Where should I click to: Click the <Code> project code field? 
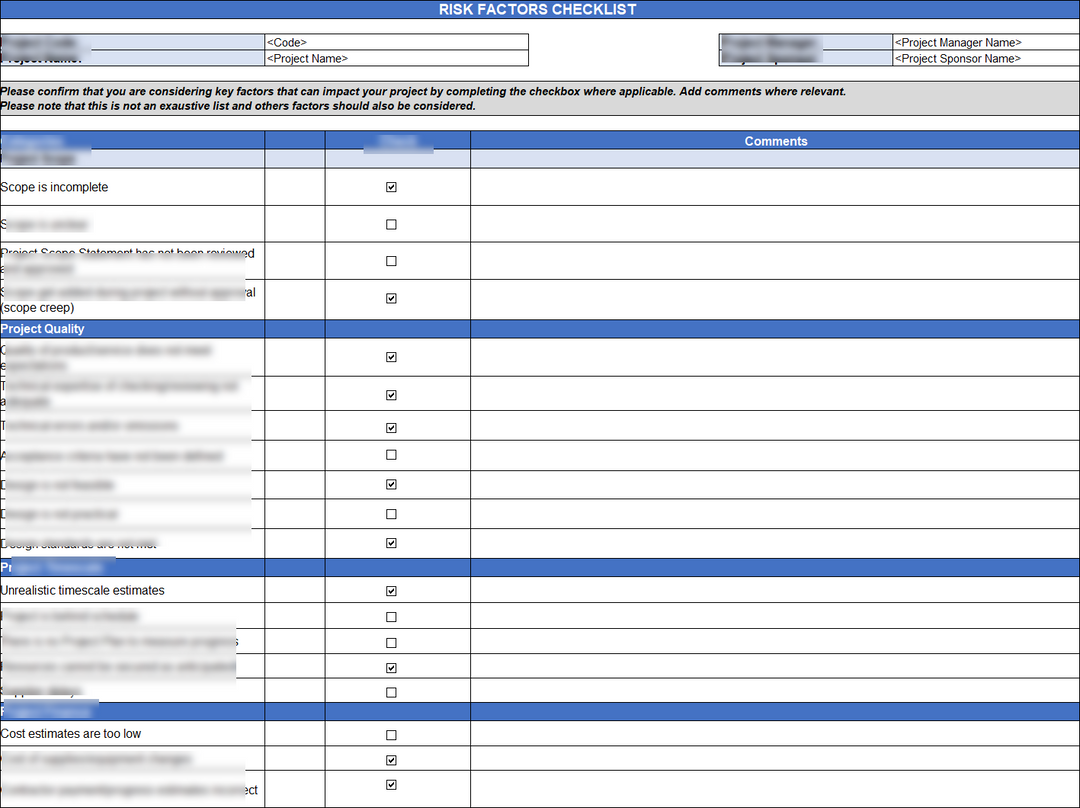[395, 43]
